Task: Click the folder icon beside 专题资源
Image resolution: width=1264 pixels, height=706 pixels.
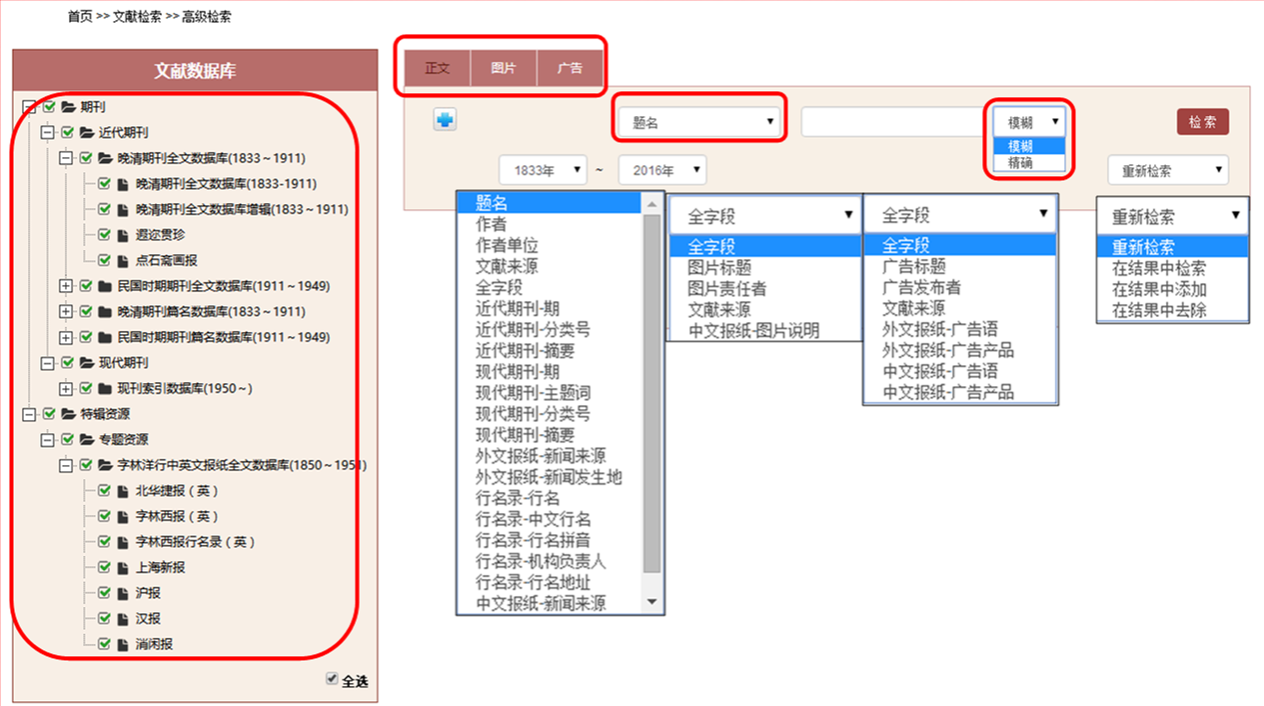Action: [87, 440]
